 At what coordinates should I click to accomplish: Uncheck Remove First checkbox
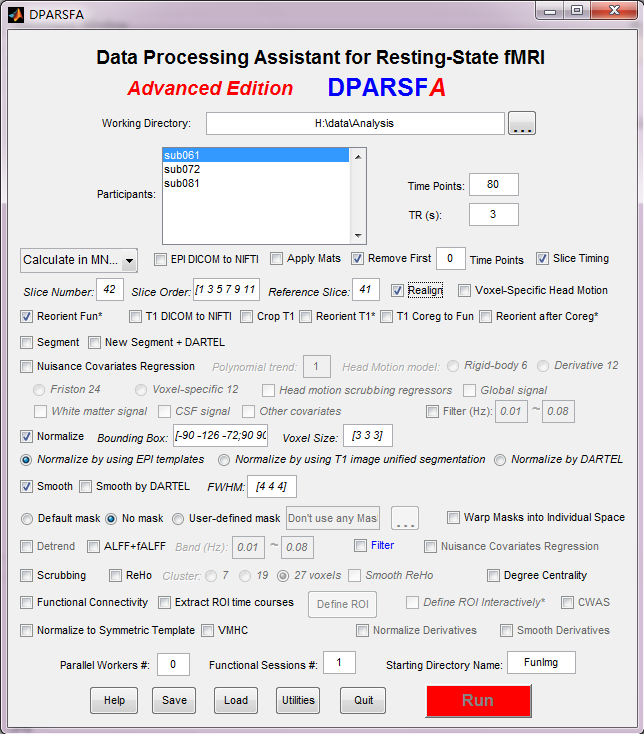358,258
